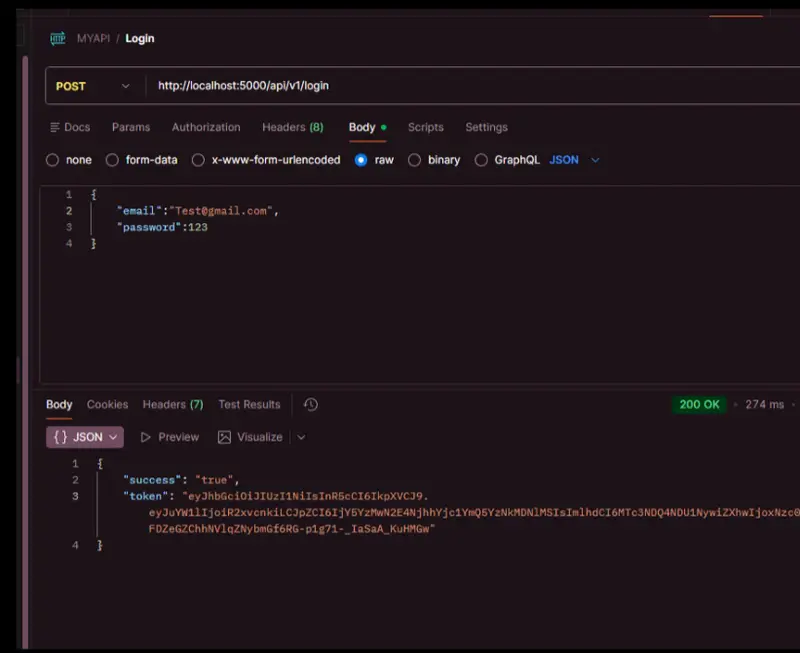Screen dimensions: 800x653
Task: Select the response Body tab
Action: [x=59, y=405]
